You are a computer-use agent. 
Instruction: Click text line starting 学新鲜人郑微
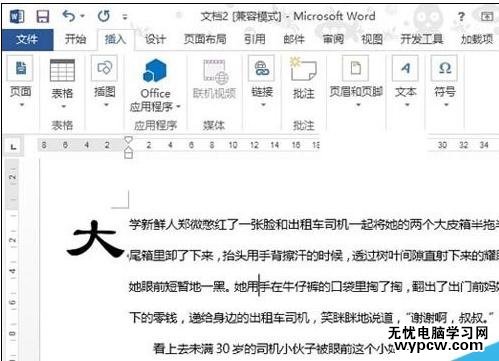click(x=314, y=225)
